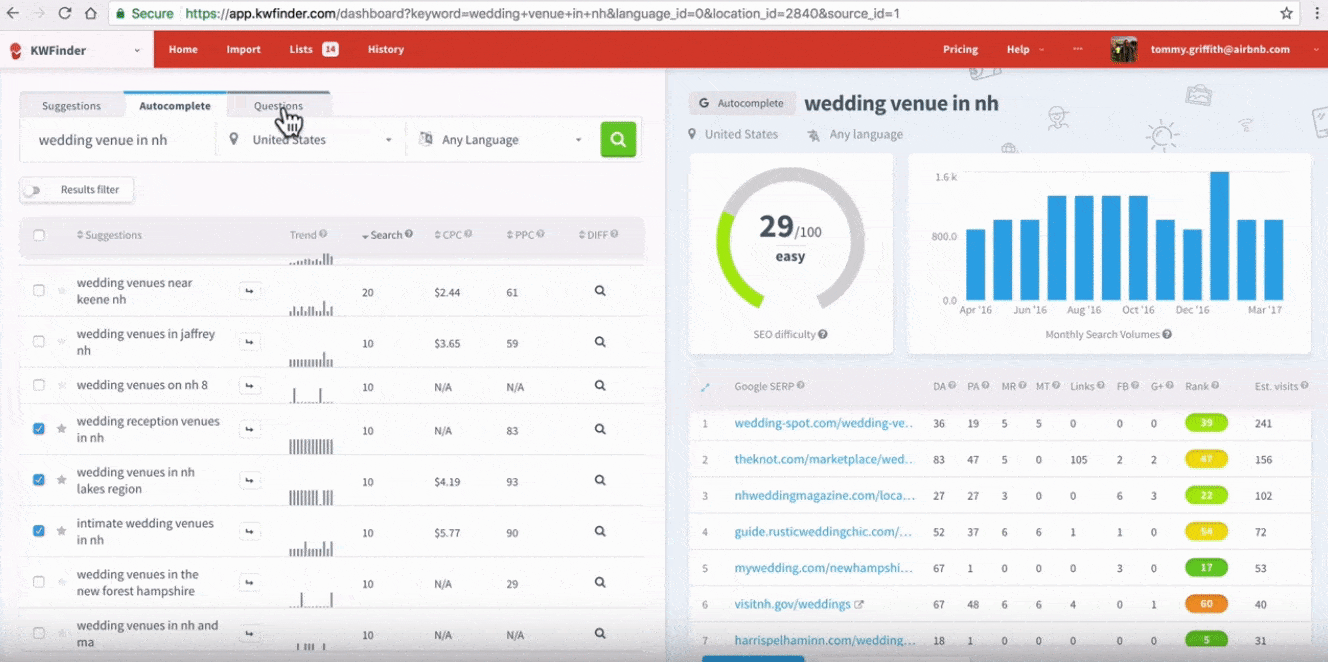Click magnifier icon for wedding venues near keene nh
The width and height of the screenshot is (1328, 662).
[600, 291]
